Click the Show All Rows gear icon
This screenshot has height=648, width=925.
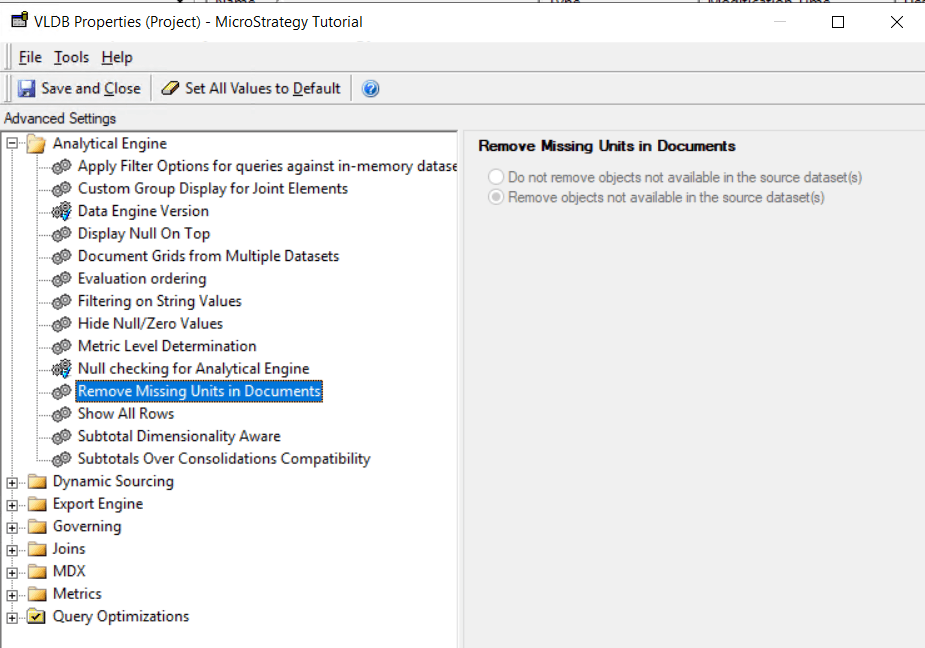(61, 414)
